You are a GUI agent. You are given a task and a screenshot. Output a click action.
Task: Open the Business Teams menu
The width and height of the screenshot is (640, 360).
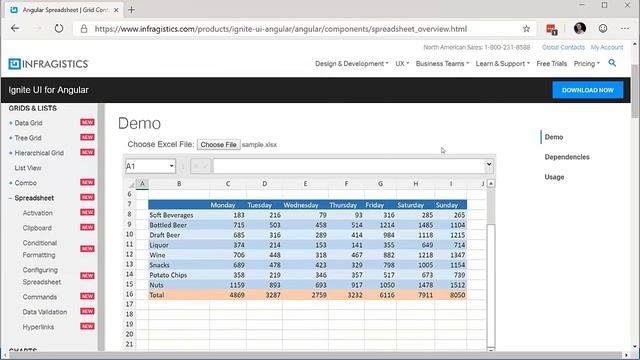(x=442, y=64)
